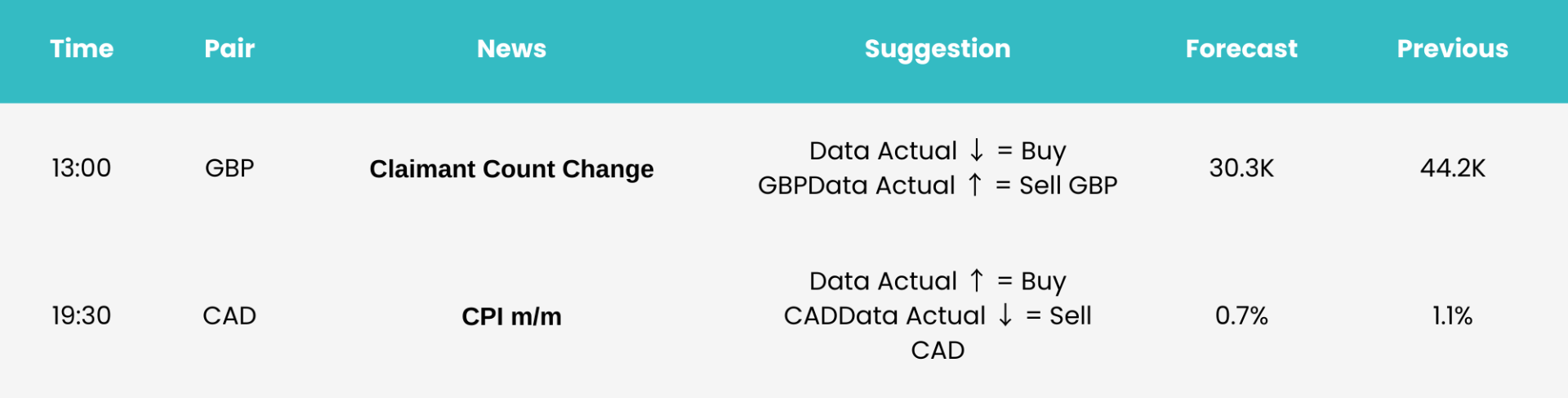Click the 1.1% previous value
Image resolution: width=1568 pixels, height=398 pixels.
pos(1453,315)
